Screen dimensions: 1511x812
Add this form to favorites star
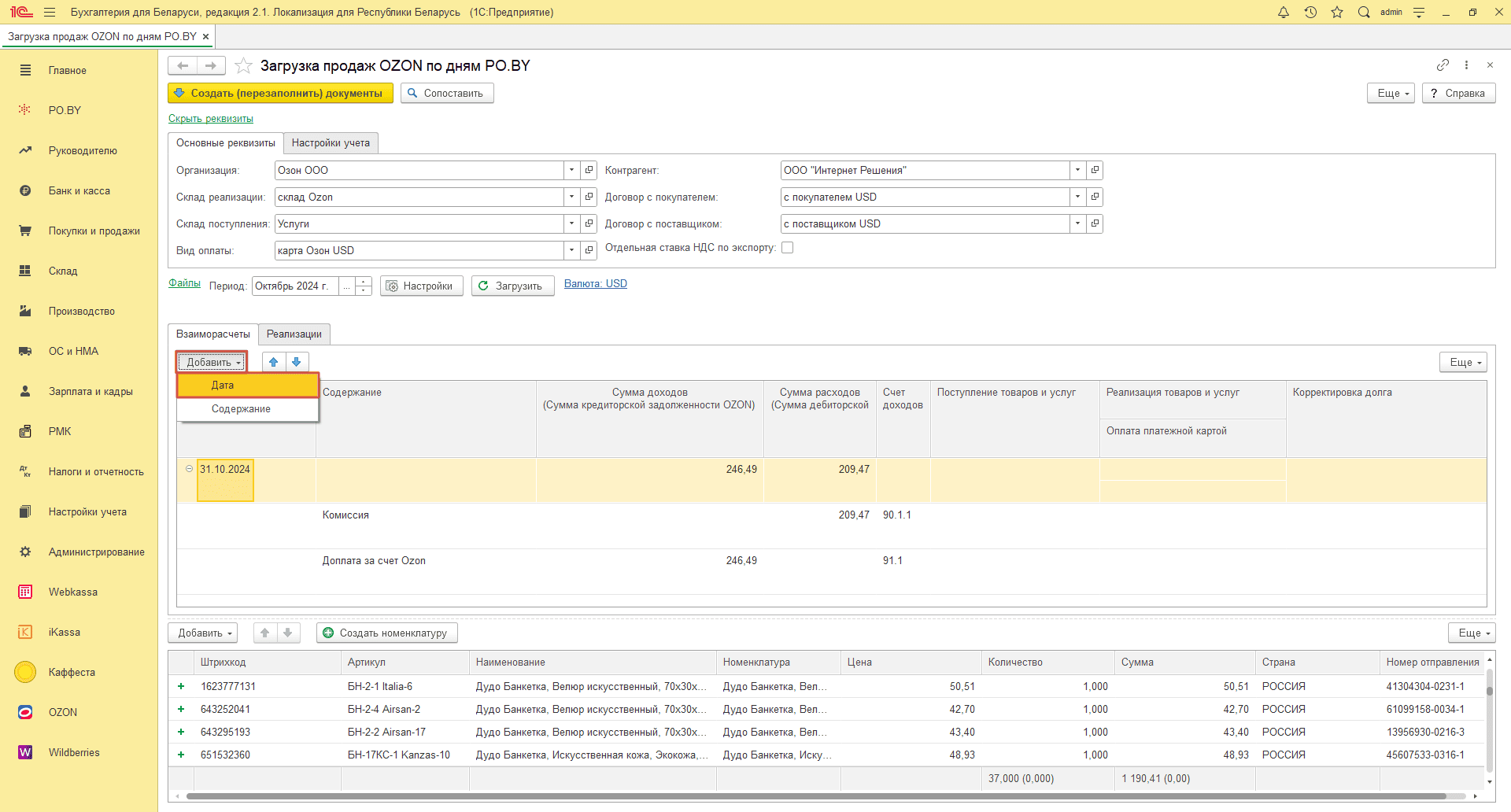(244, 65)
